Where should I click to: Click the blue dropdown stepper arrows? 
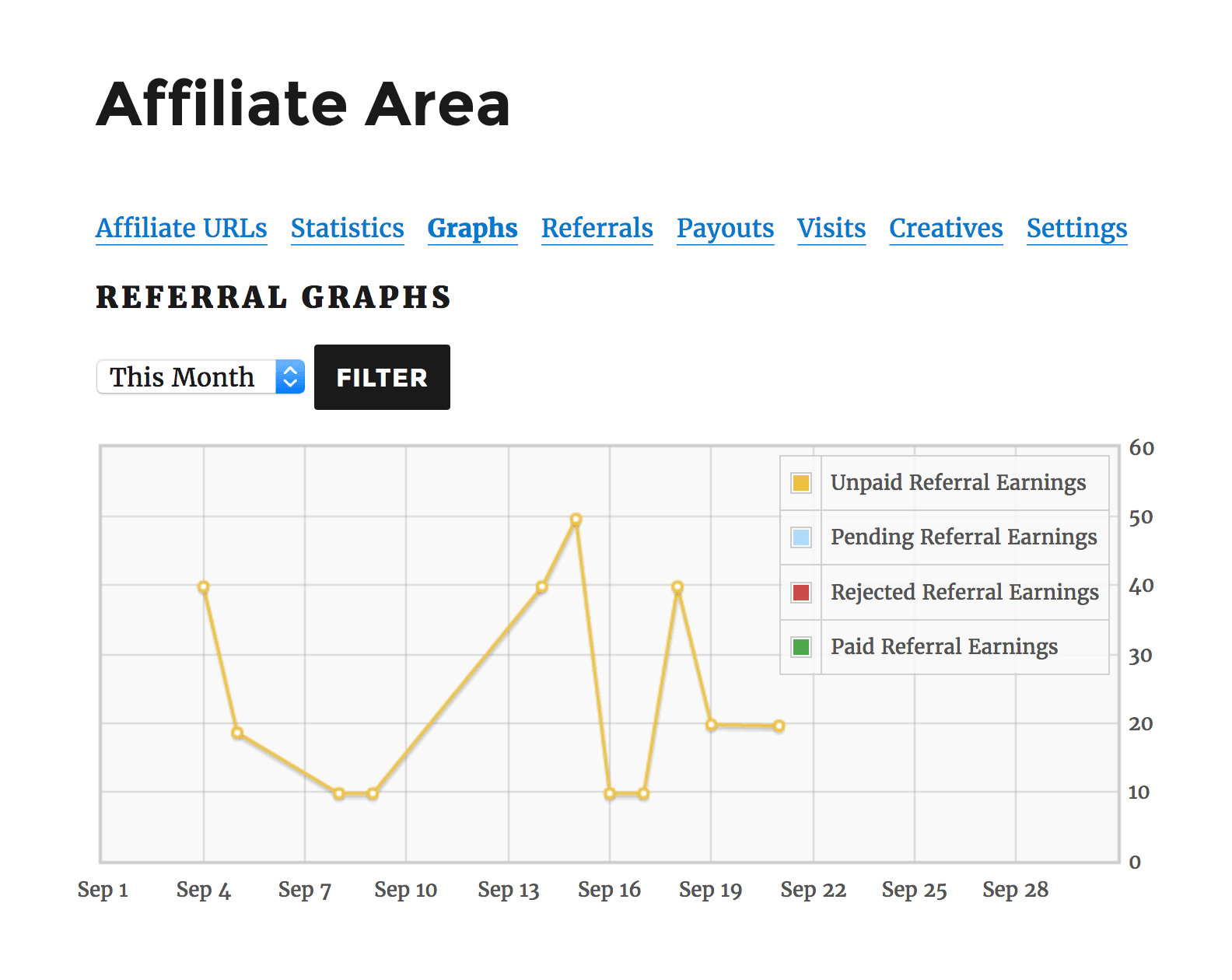[290, 377]
